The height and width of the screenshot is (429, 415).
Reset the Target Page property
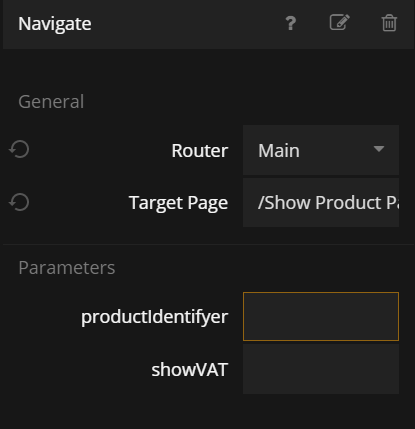point(19,202)
